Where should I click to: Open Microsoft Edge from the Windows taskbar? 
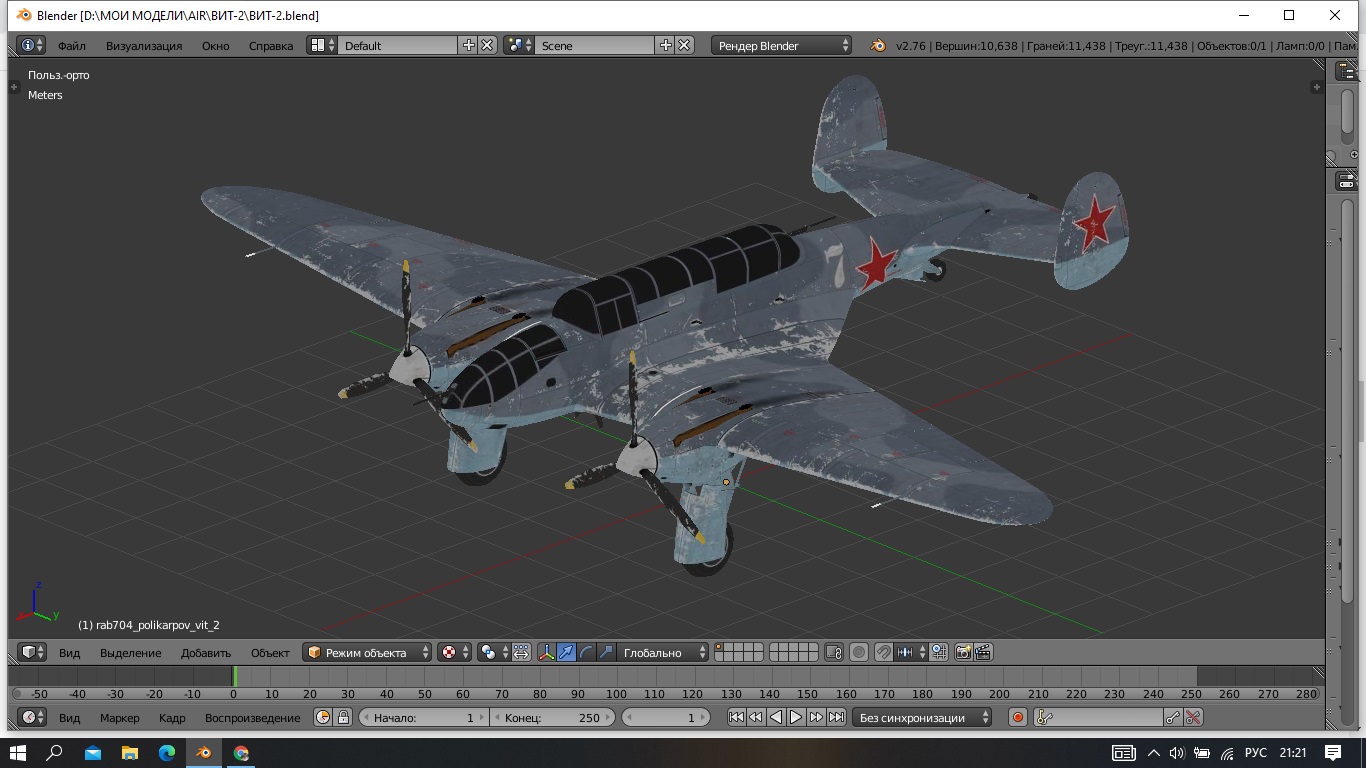tap(166, 752)
